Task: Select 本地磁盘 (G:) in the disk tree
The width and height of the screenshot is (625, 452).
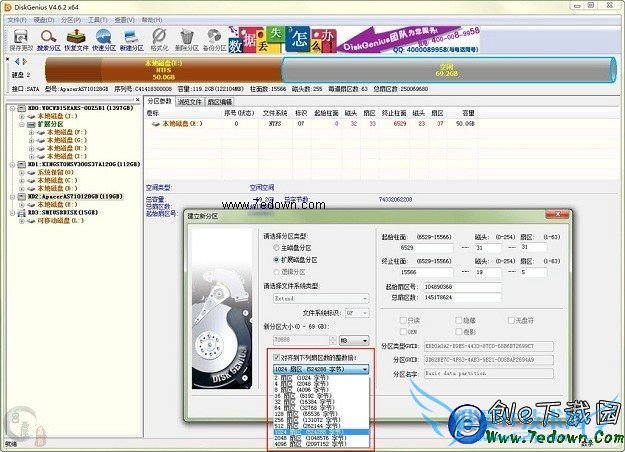Action: [67, 140]
